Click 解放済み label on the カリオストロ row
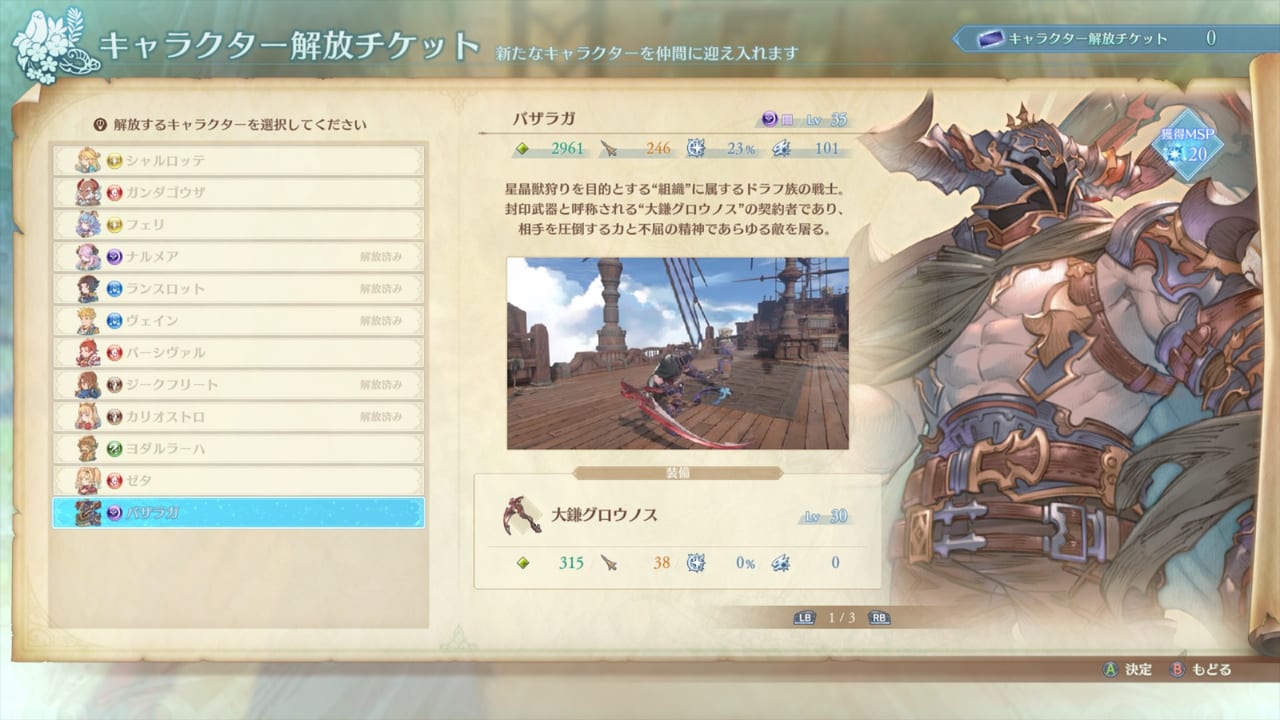This screenshot has width=1280, height=720. pyautogui.click(x=381, y=417)
